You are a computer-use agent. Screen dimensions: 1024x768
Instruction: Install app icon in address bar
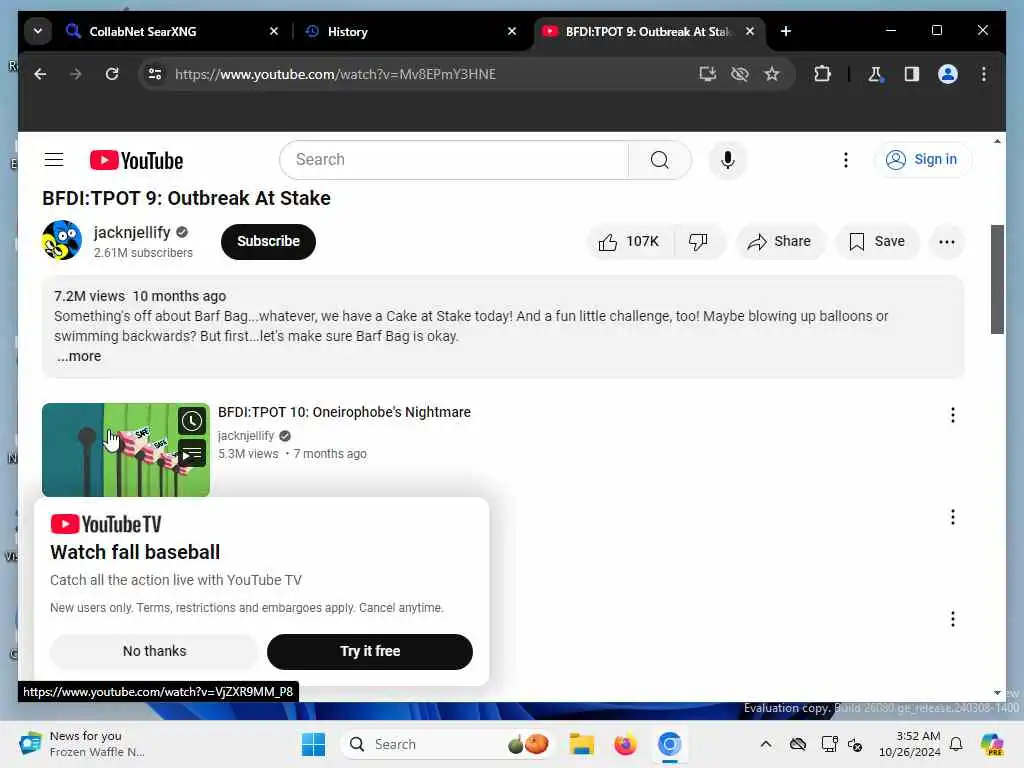(x=708, y=74)
